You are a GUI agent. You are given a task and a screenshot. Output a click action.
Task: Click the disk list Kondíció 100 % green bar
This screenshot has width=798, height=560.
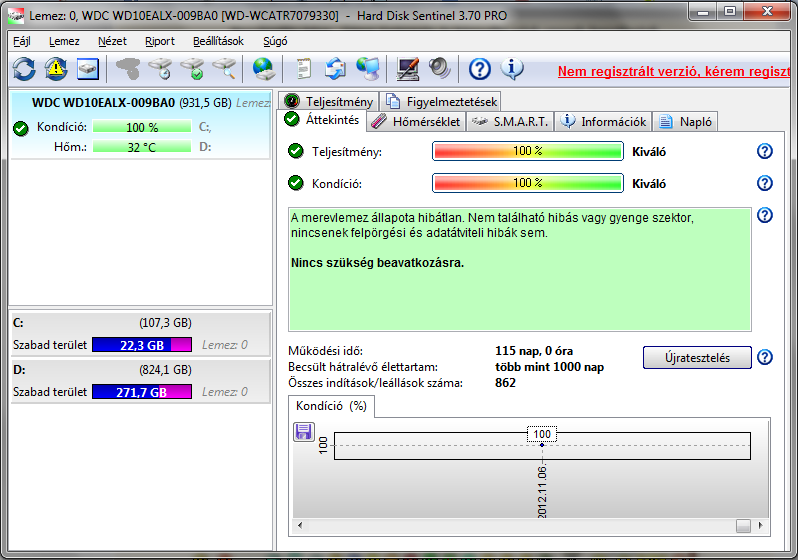(142, 127)
